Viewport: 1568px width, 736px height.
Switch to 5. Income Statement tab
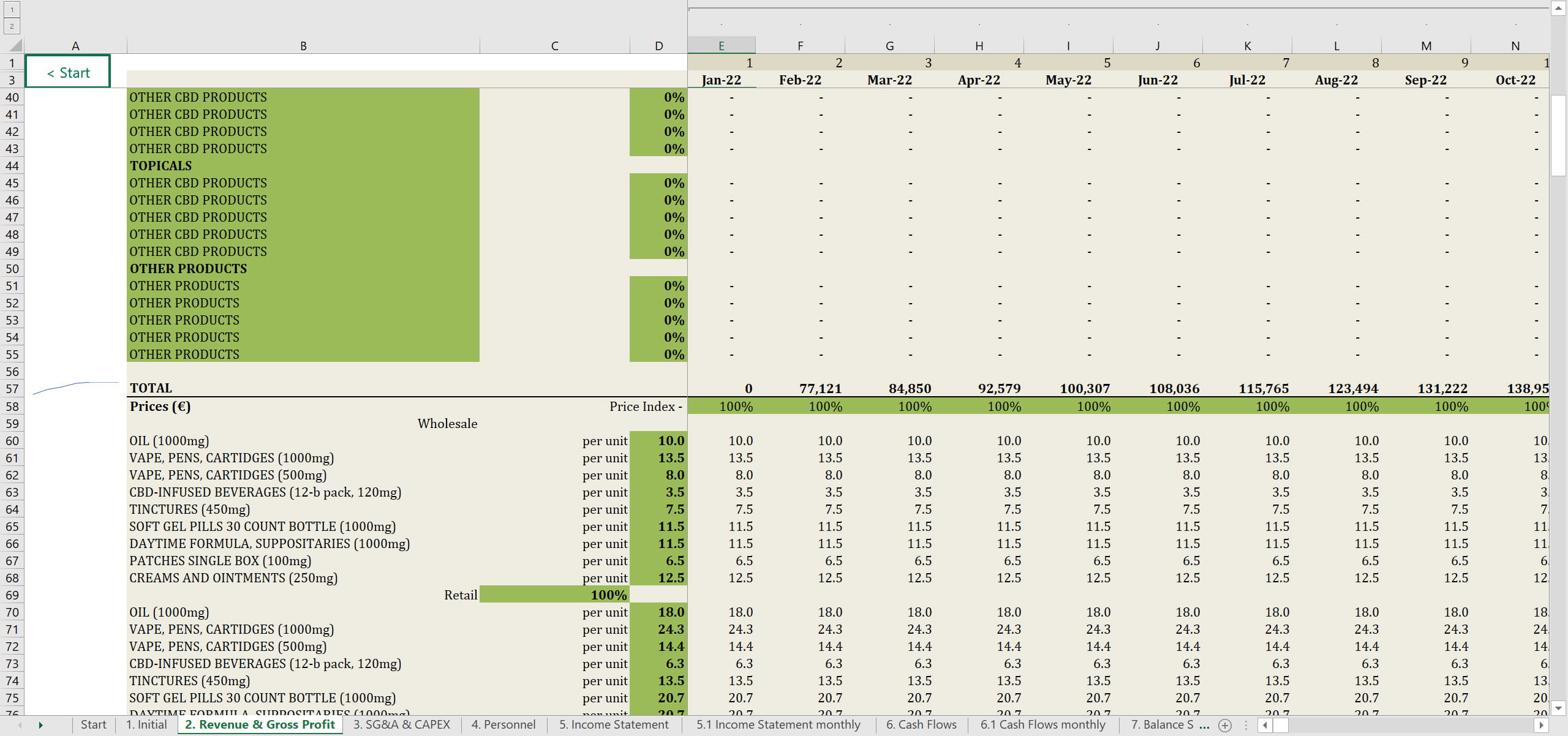pyautogui.click(x=614, y=725)
